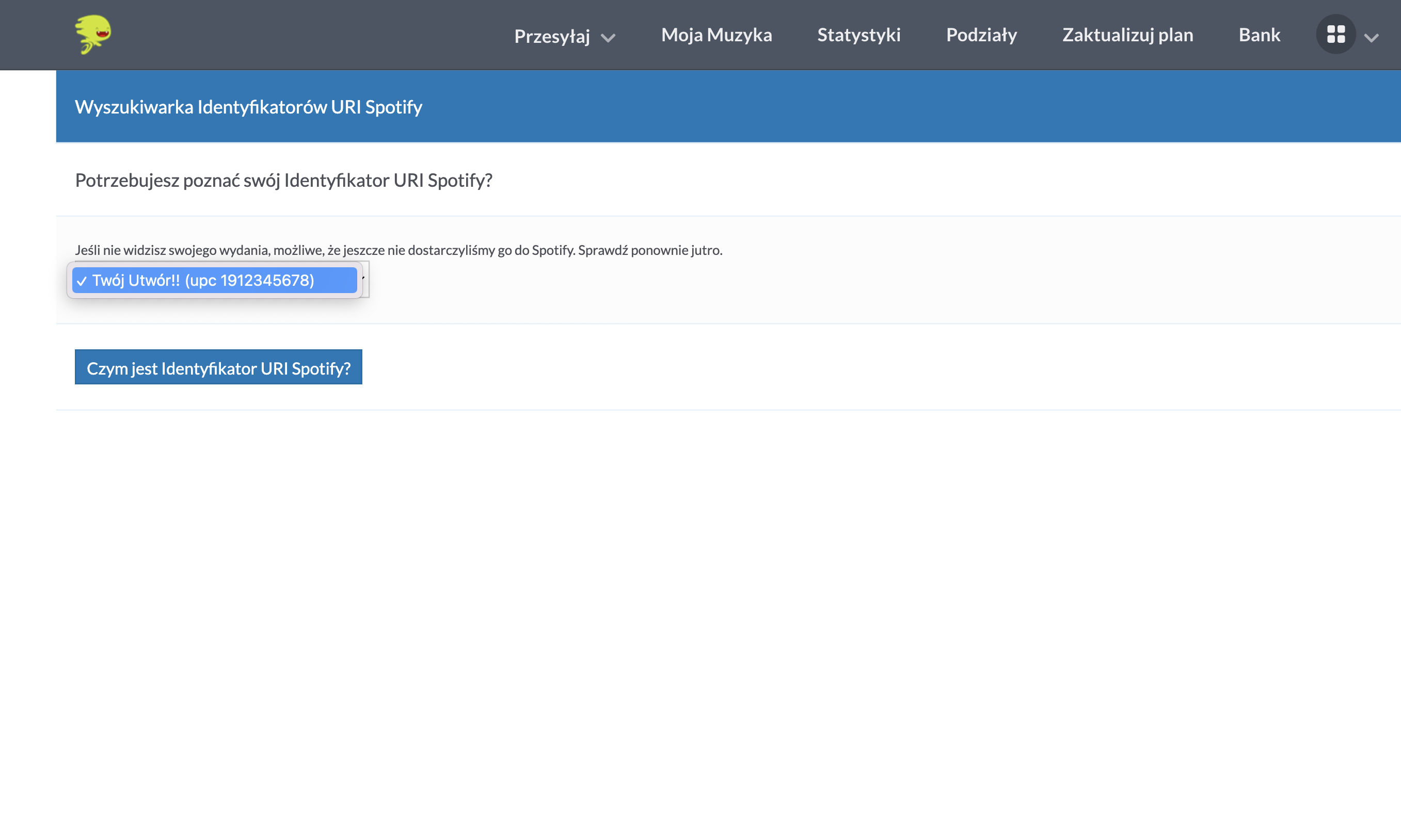Select Twój Utwór!! (upc 1912345678) option
1401x840 pixels.
215,280
